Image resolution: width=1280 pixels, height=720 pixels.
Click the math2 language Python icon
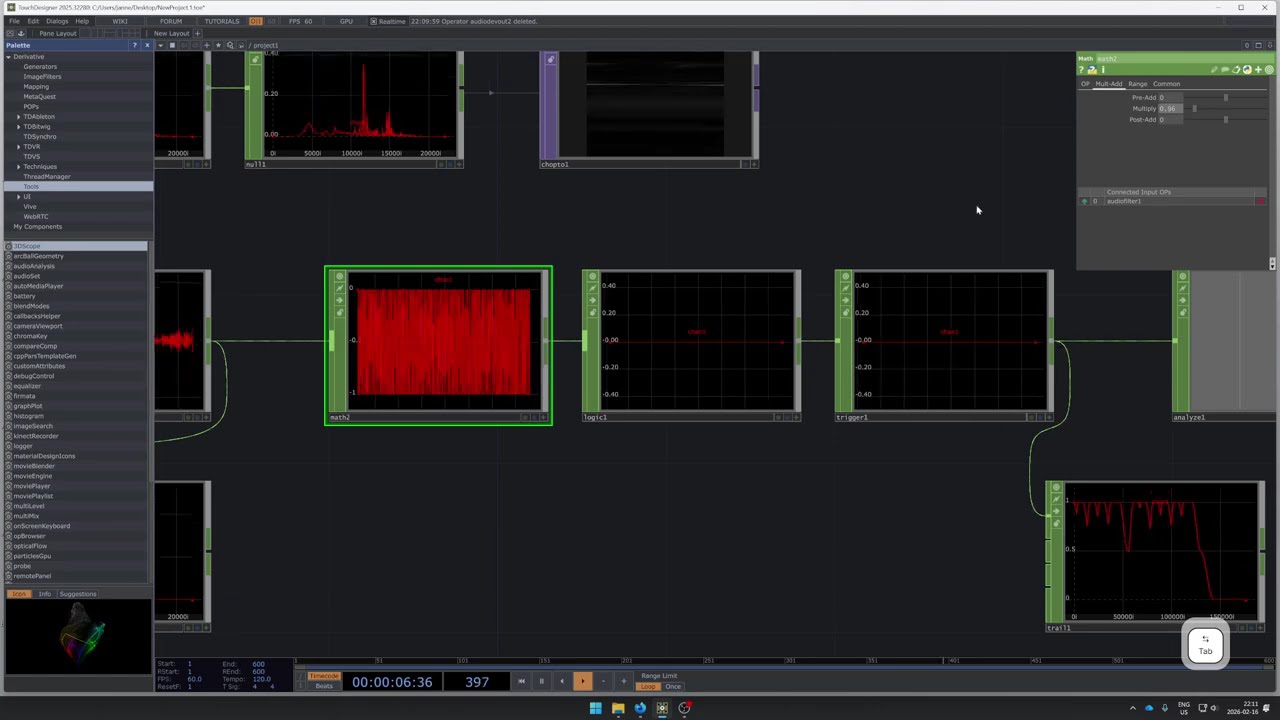coord(1247,70)
